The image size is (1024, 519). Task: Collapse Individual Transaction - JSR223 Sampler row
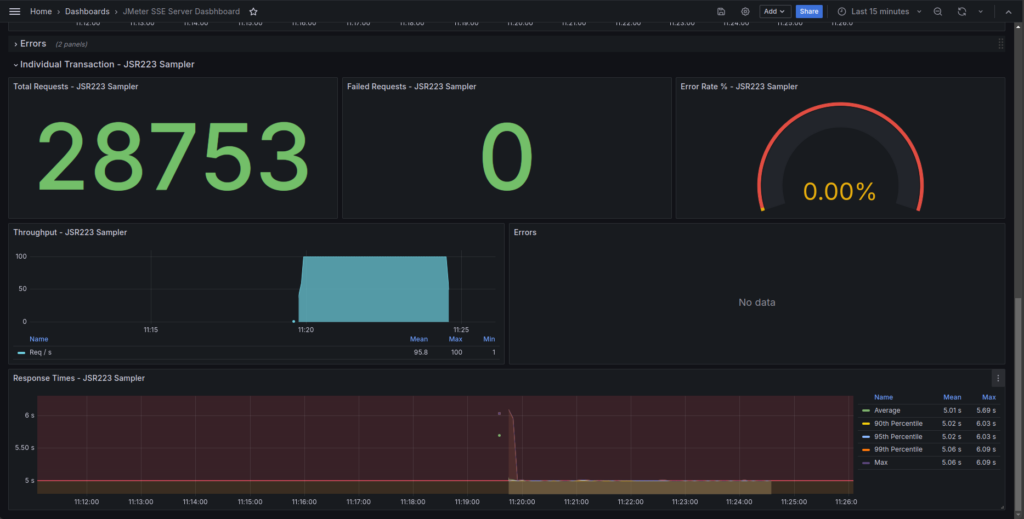104,65
